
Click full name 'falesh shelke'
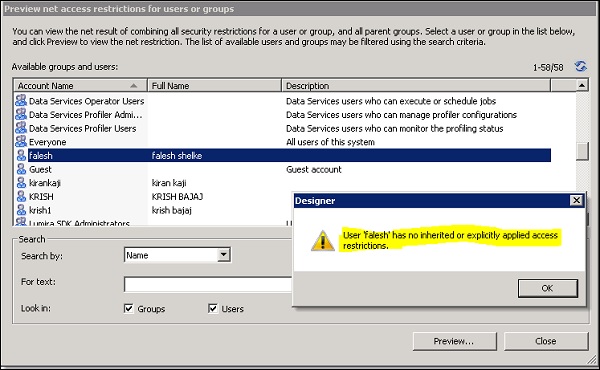tap(177, 156)
